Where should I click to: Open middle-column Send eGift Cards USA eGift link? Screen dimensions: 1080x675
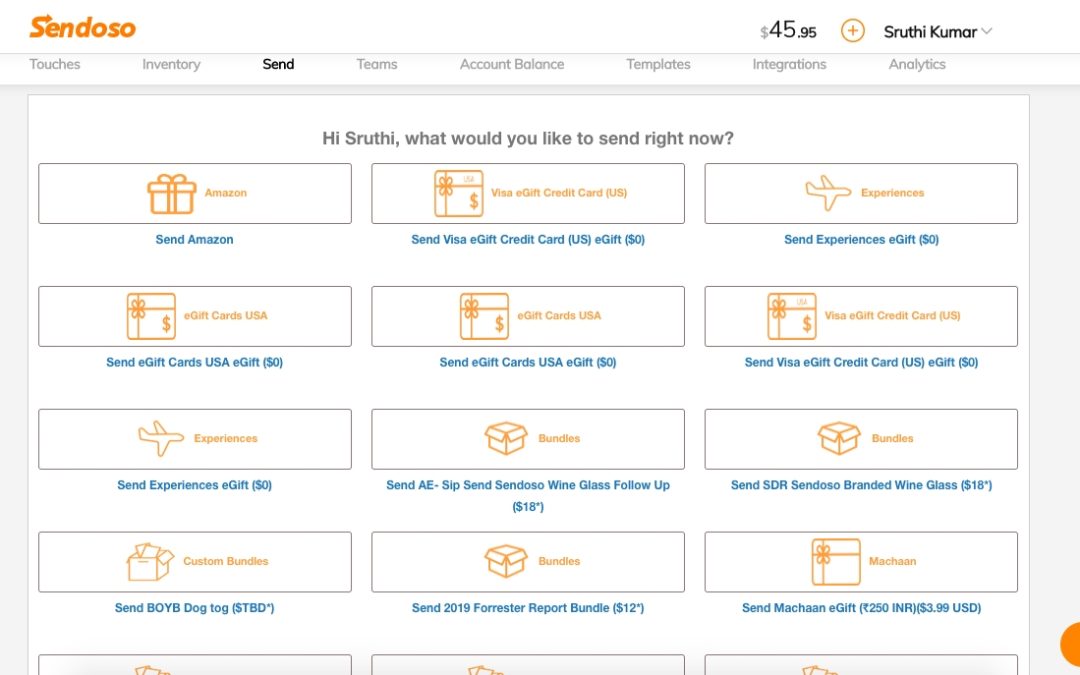528,362
